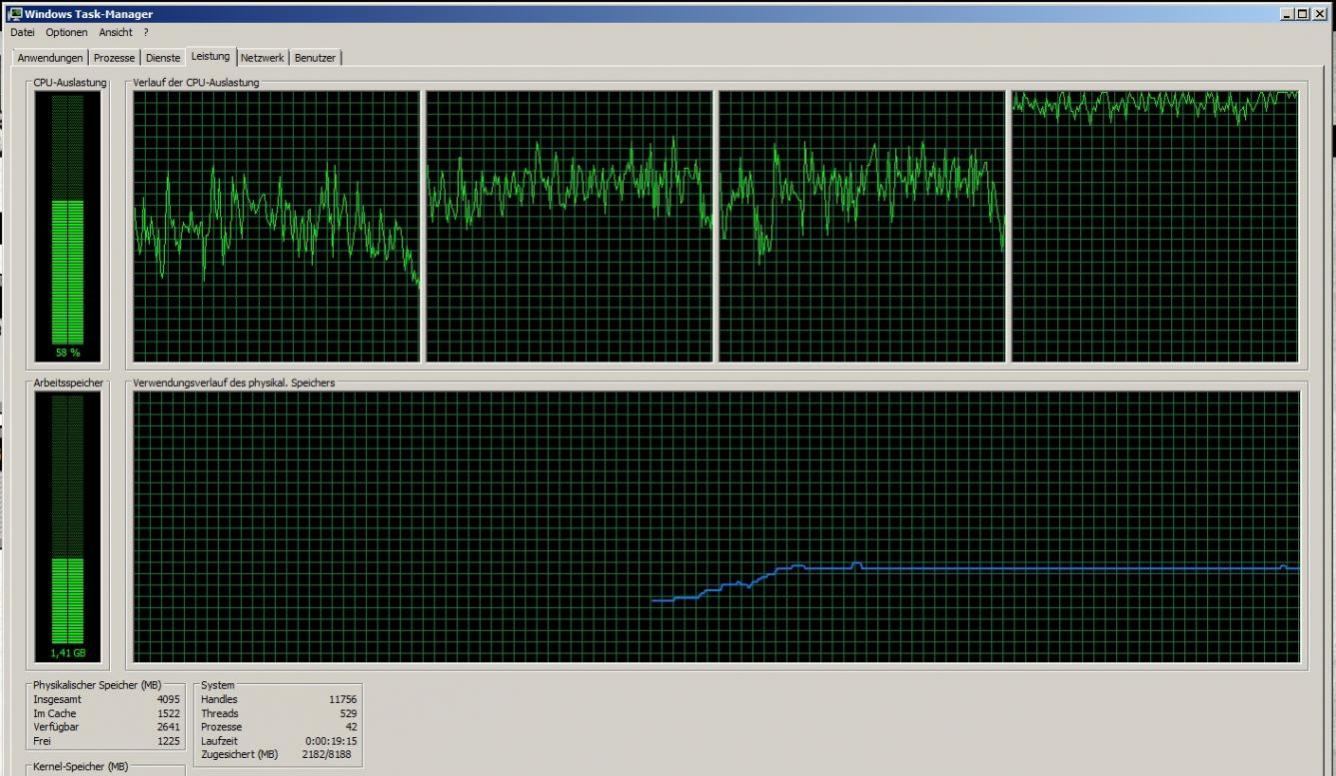Open the Optionen menu

pyautogui.click(x=66, y=32)
